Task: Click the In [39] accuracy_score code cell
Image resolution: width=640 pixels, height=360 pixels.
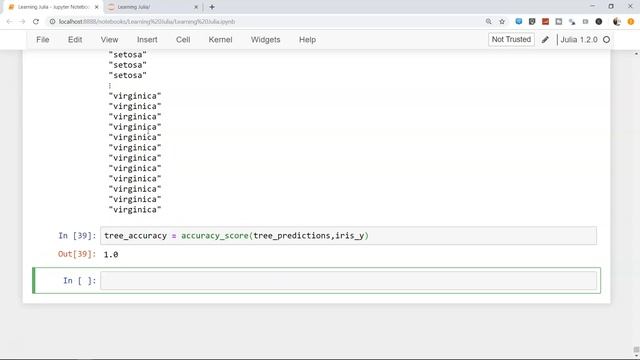Action: [349, 236]
